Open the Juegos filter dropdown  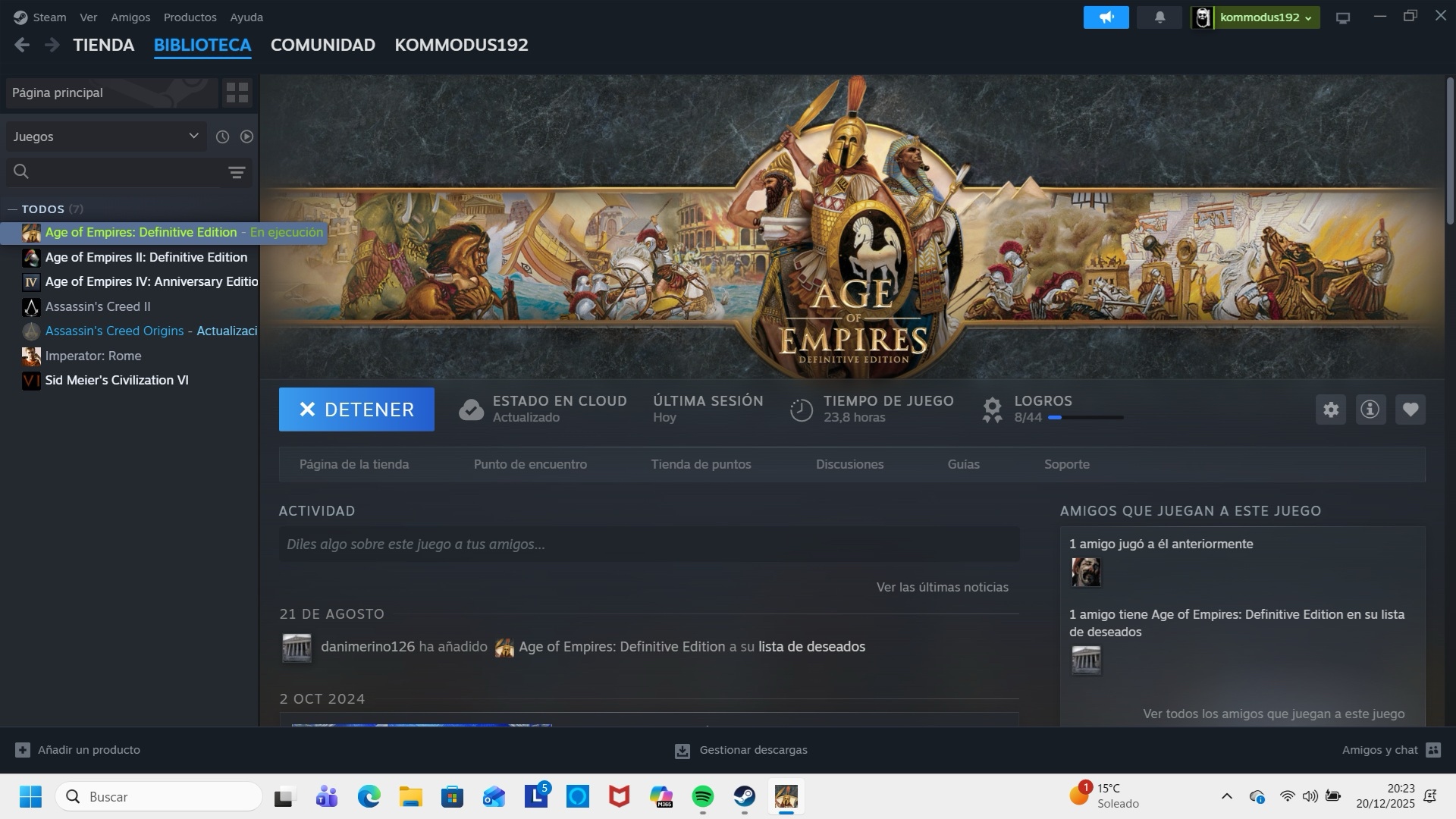tap(105, 136)
